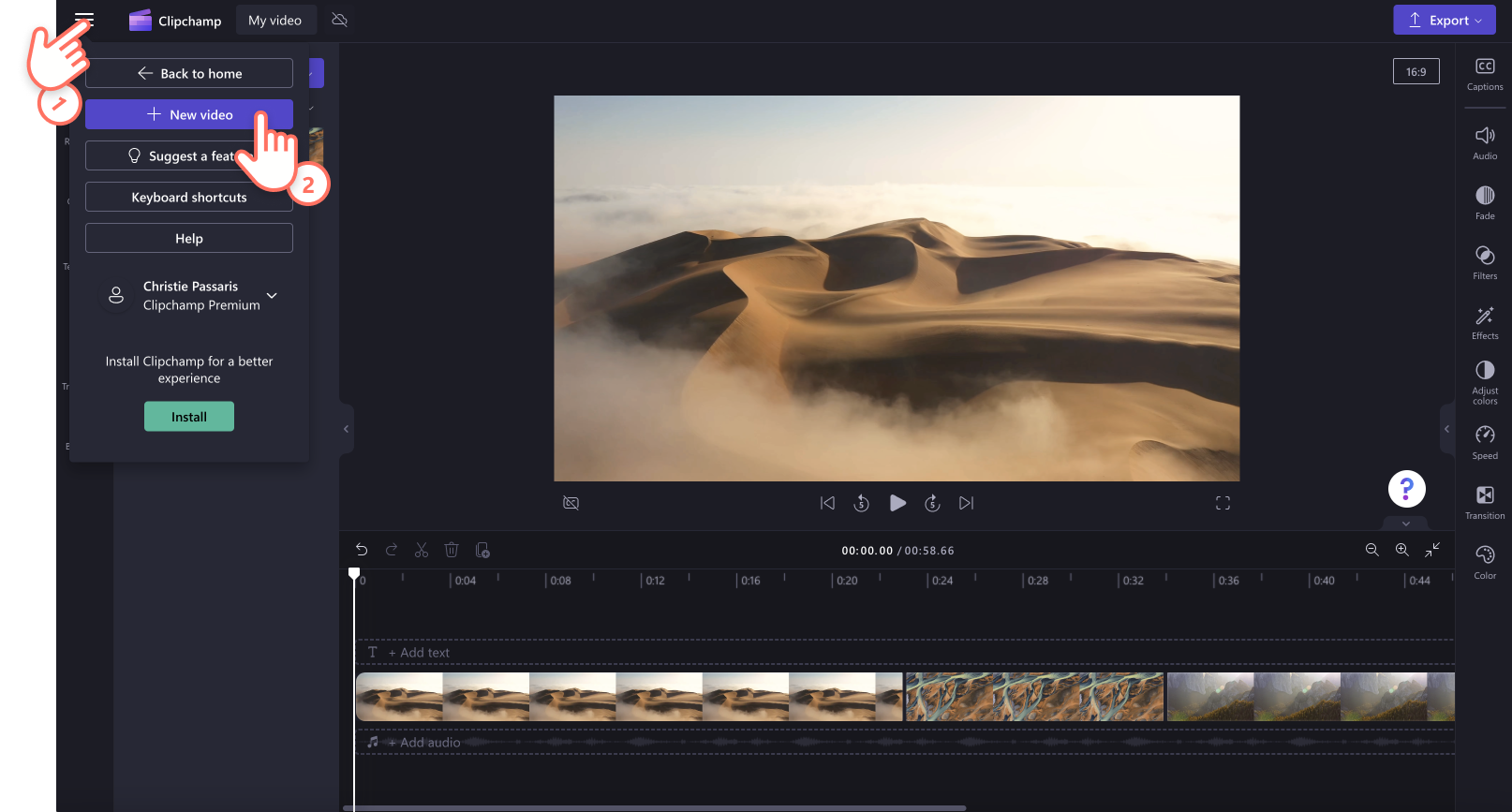Click the horizontal timeline scrollbar
The image size is (1512, 812).
click(x=654, y=807)
